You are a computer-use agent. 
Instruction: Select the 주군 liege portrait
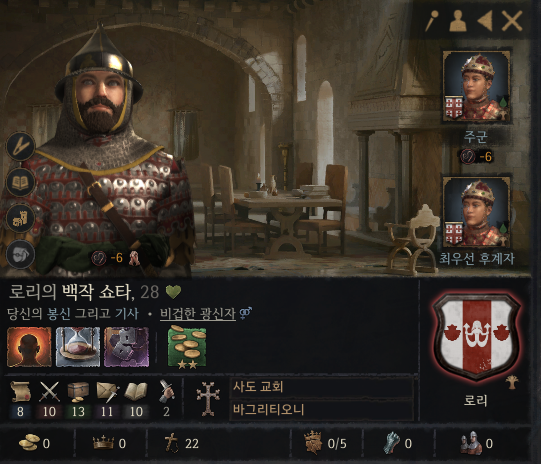[x=476, y=87]
